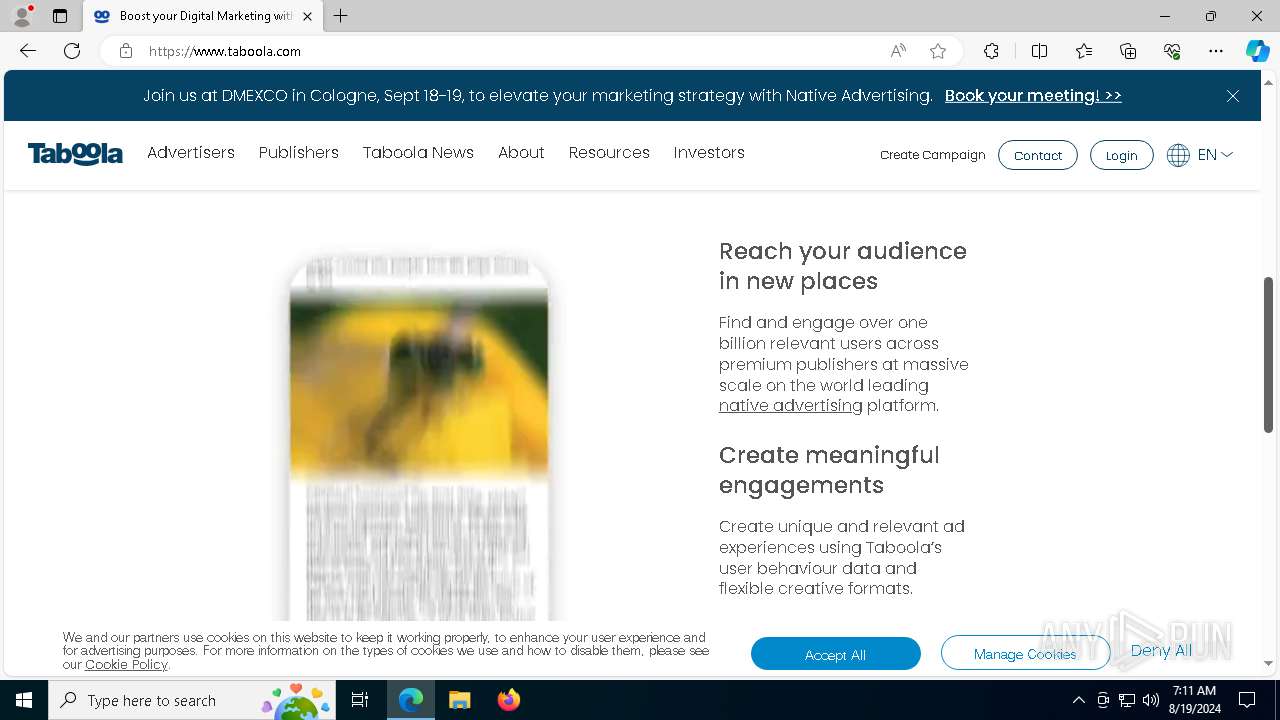Switch to Microsoft Edge taskbar icon
This screenshot has height=720, width=1280.
(x=411, y=700)
